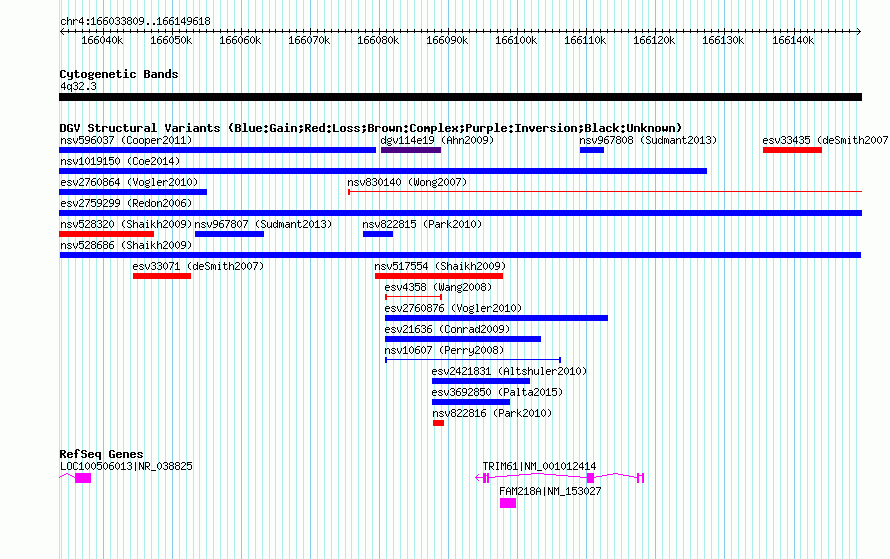
Task: Click the 166080k ruler tick label
Action: 378,40
